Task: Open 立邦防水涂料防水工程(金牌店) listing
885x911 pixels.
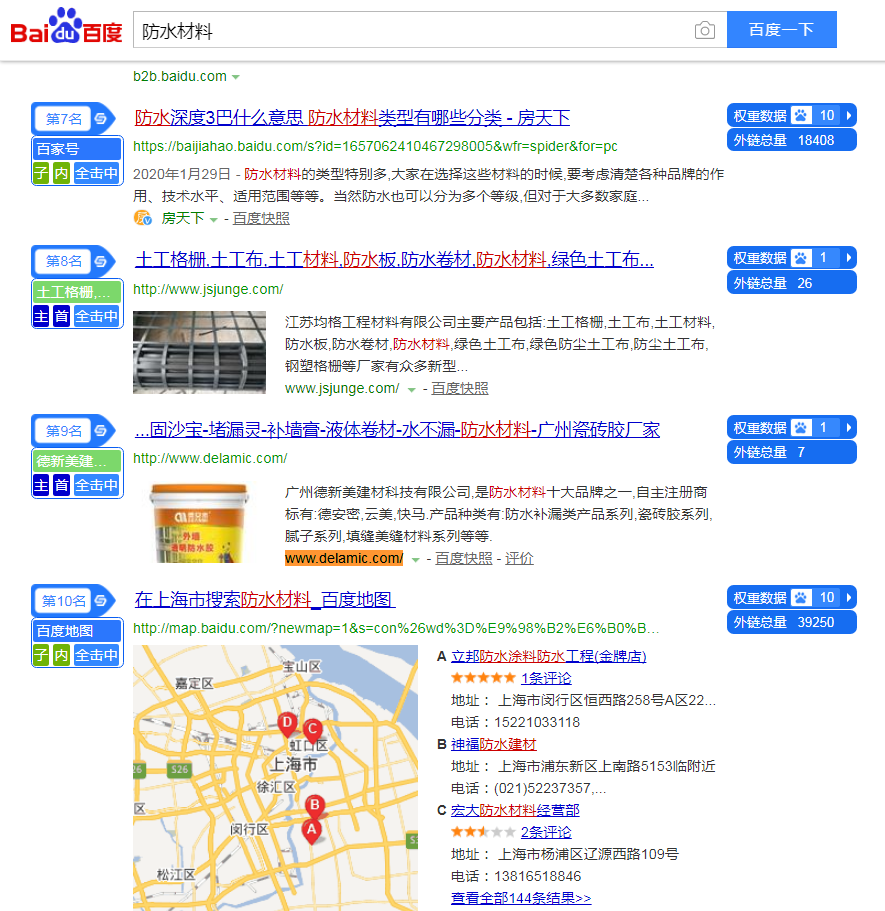Action: coord(549,656)
